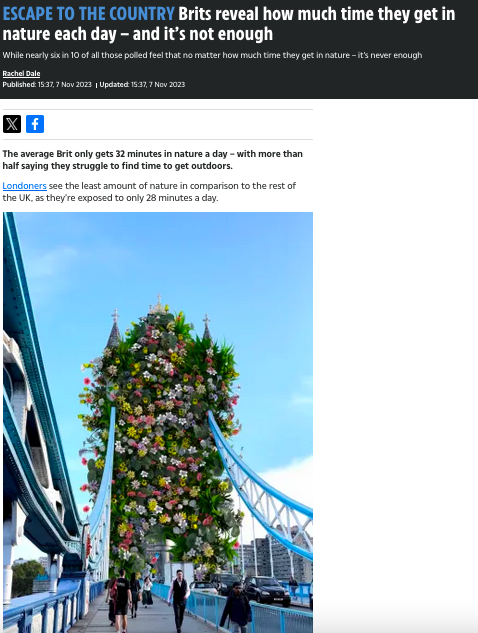Screen dimensions: 478x633
Task: Click the cross finial atop the flowered tower
Action: (x=159, y=300)
